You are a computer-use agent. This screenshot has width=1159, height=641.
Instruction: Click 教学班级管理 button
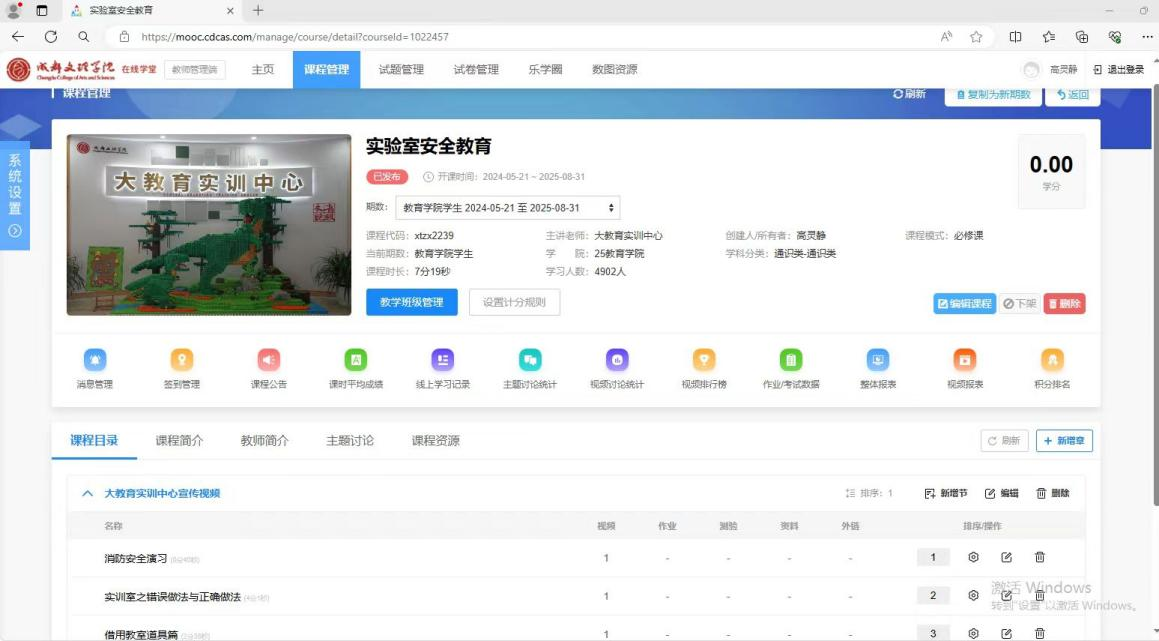[x=412, y=302]
